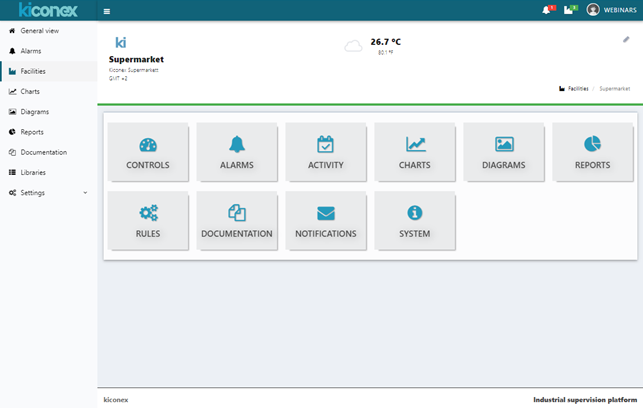Image resolution: width=643 pixels, height=408 pixels.
Task: Click the kiconex logo
Action: 48,10
